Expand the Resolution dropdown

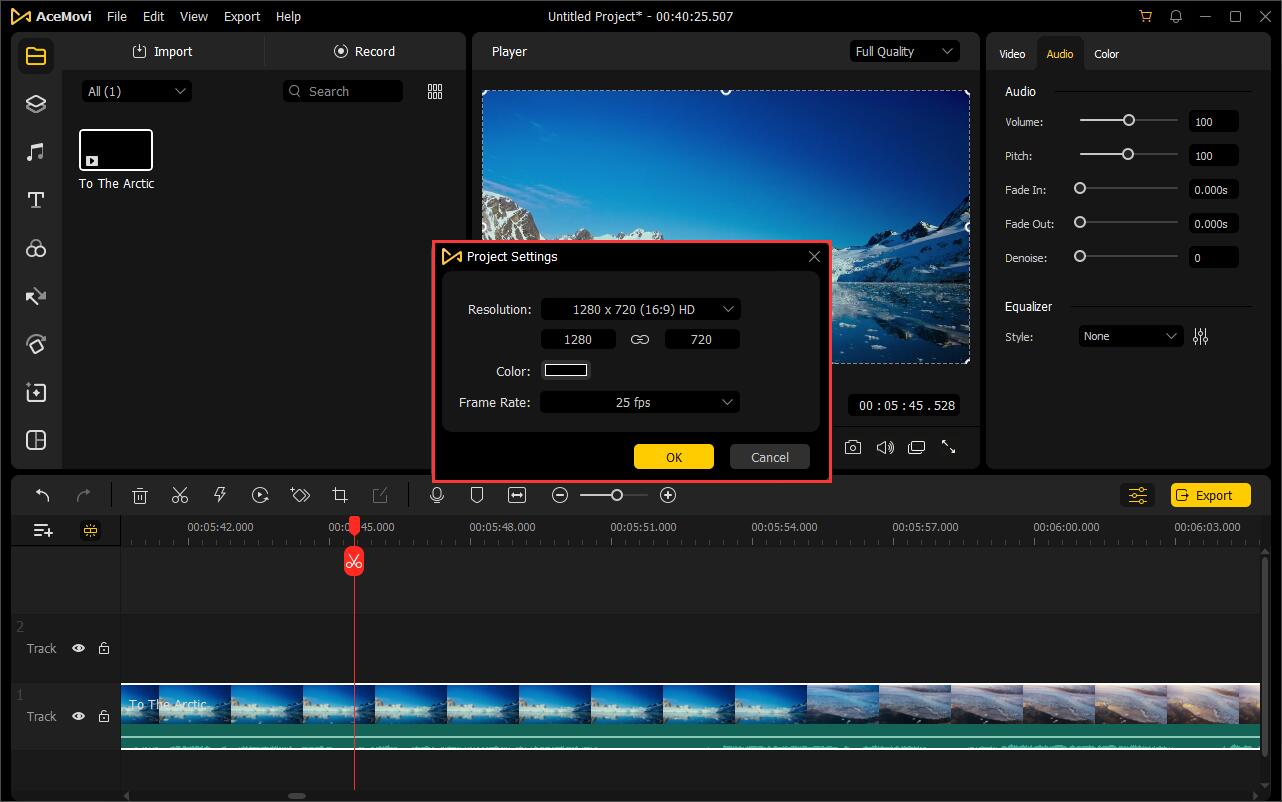640,309
